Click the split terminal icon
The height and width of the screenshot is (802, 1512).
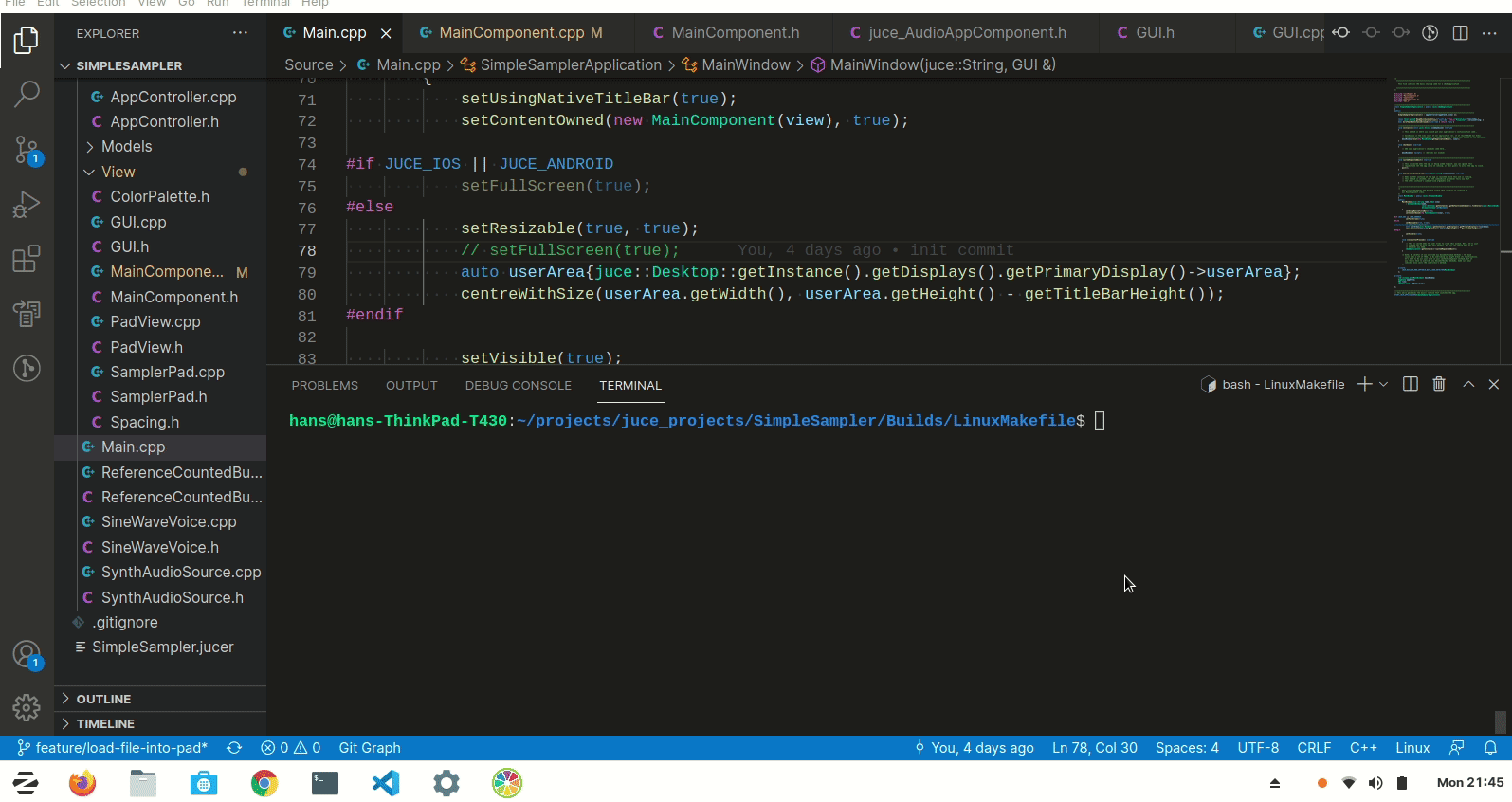pyautogui.click(x=1411, y=384)
